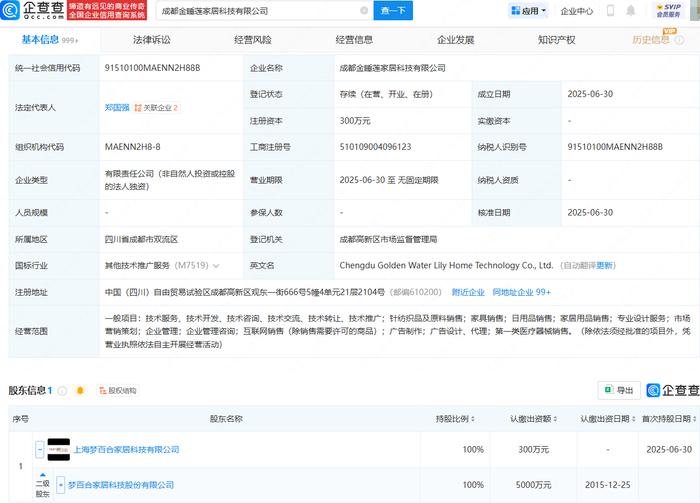700x503 pixels.
Task: Click the credit code 91510100MAENN2H88B value
Action: point(152,68)
